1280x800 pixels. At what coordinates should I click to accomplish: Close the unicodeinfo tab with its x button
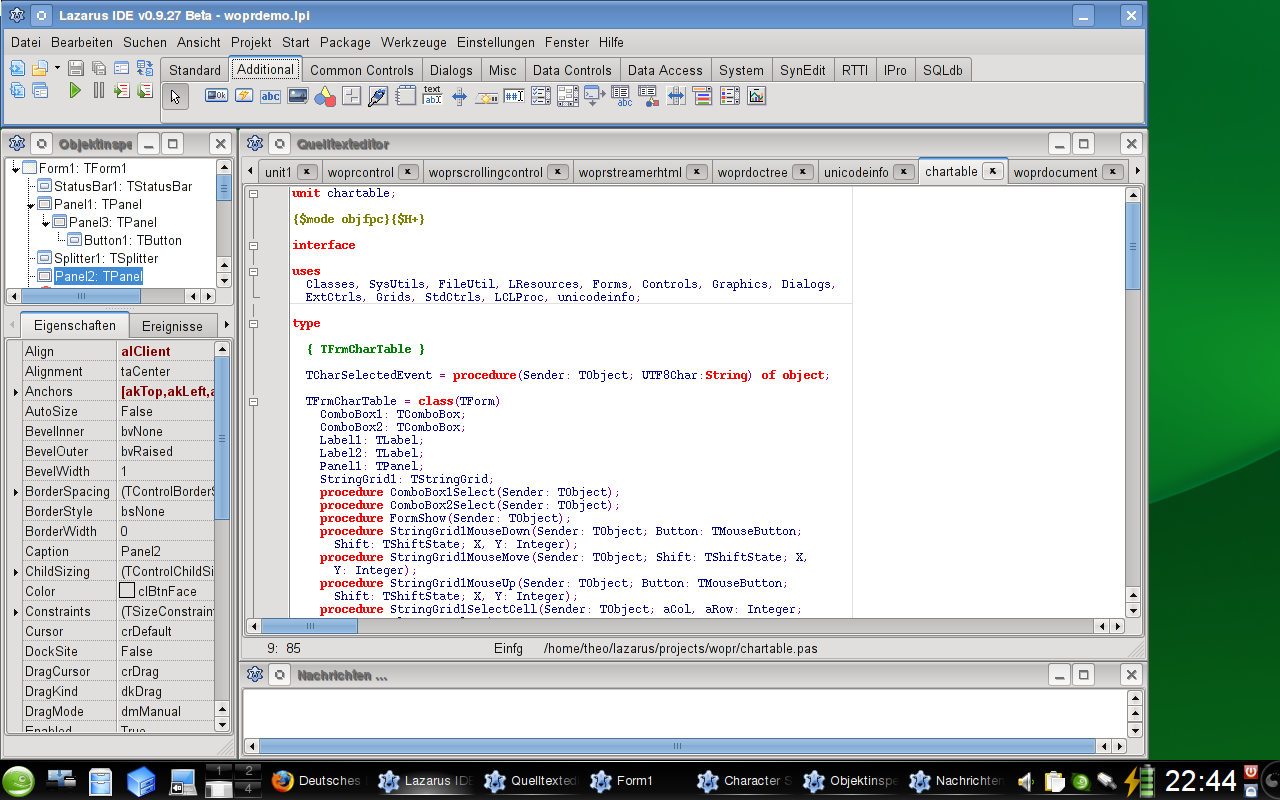click(903, 172)
